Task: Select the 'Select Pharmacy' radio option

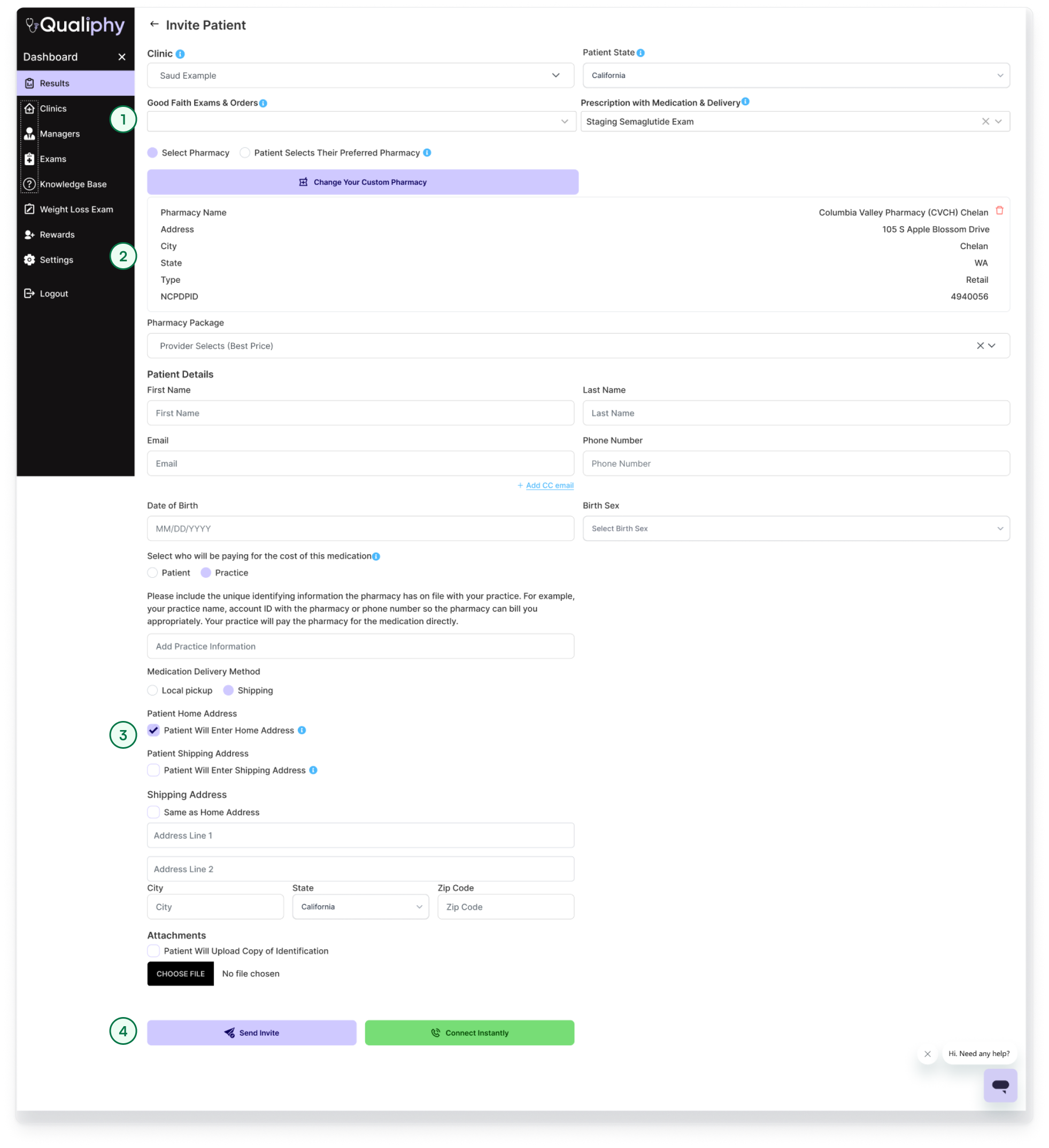Action: pyautogui.click(x=152, y=153)
